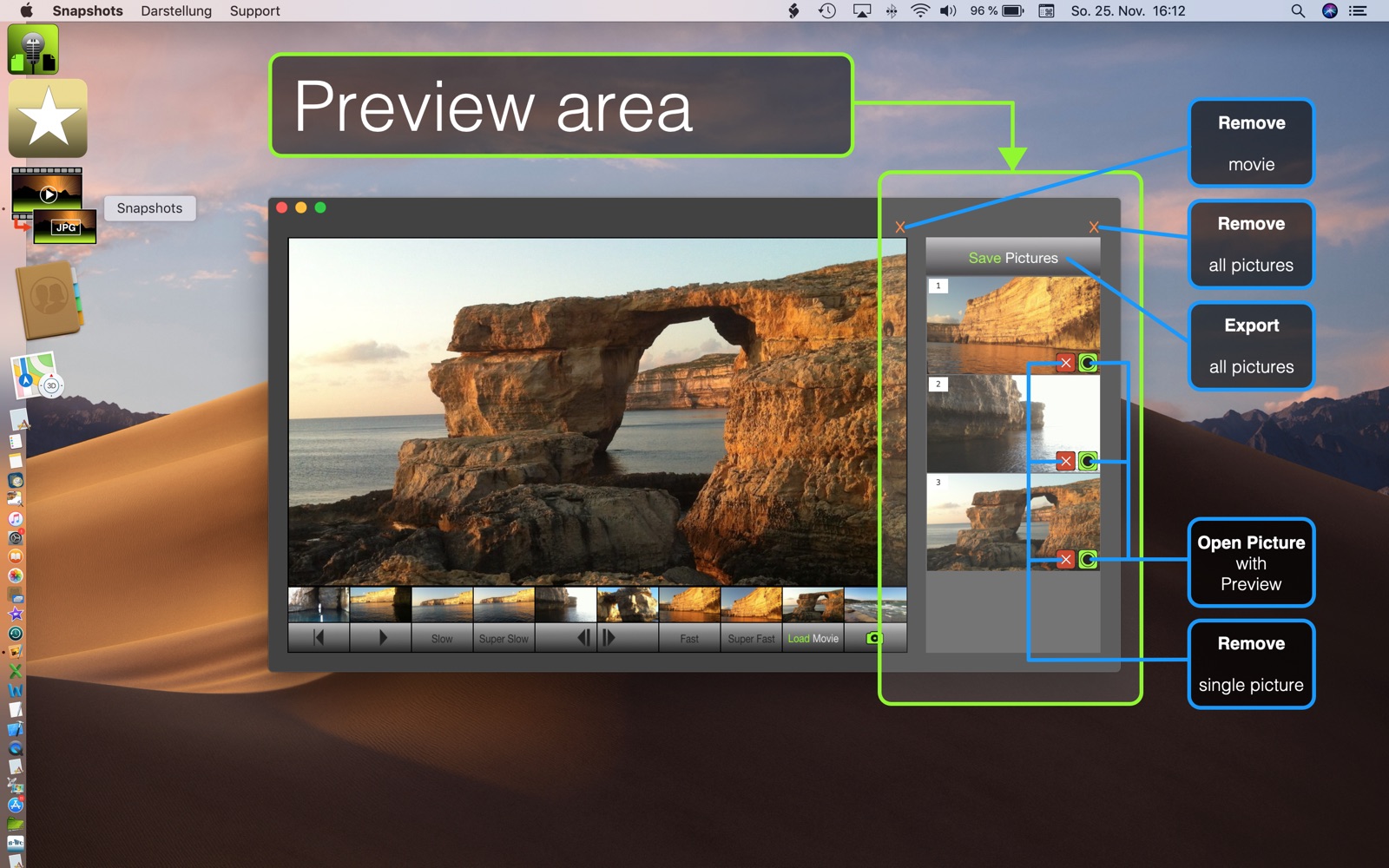Open picture 1 with the green Preview button
This screenshot has height=868, width=1389.
(1088, 363)
